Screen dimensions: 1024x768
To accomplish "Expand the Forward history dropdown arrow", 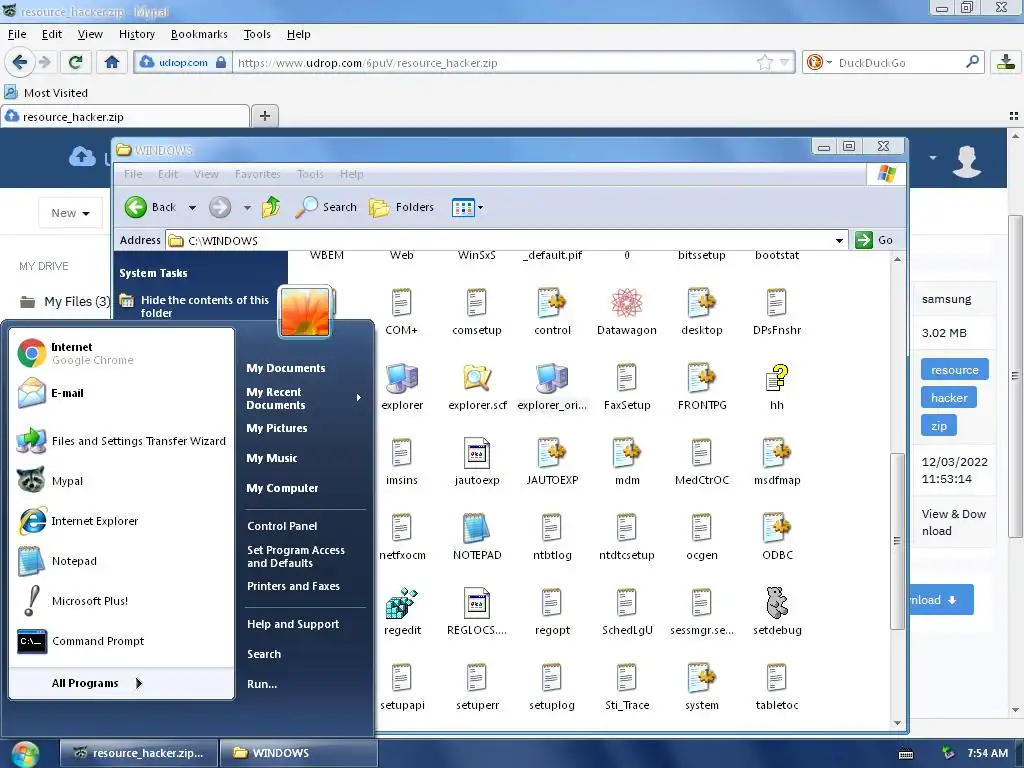I will 247,208.
